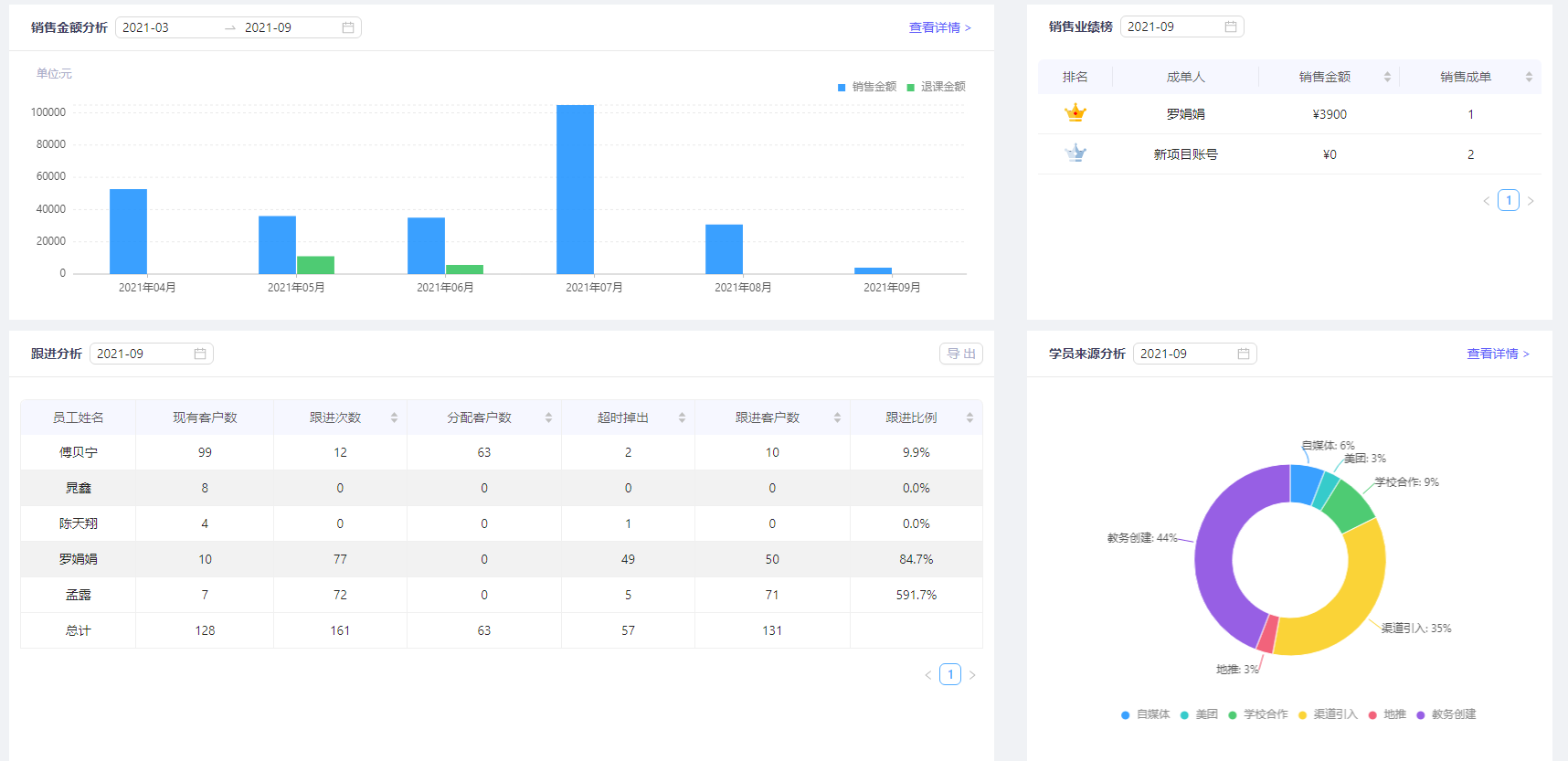
Task: Click 2021年04月 blue sales bar
Action: tap(128, 231)
